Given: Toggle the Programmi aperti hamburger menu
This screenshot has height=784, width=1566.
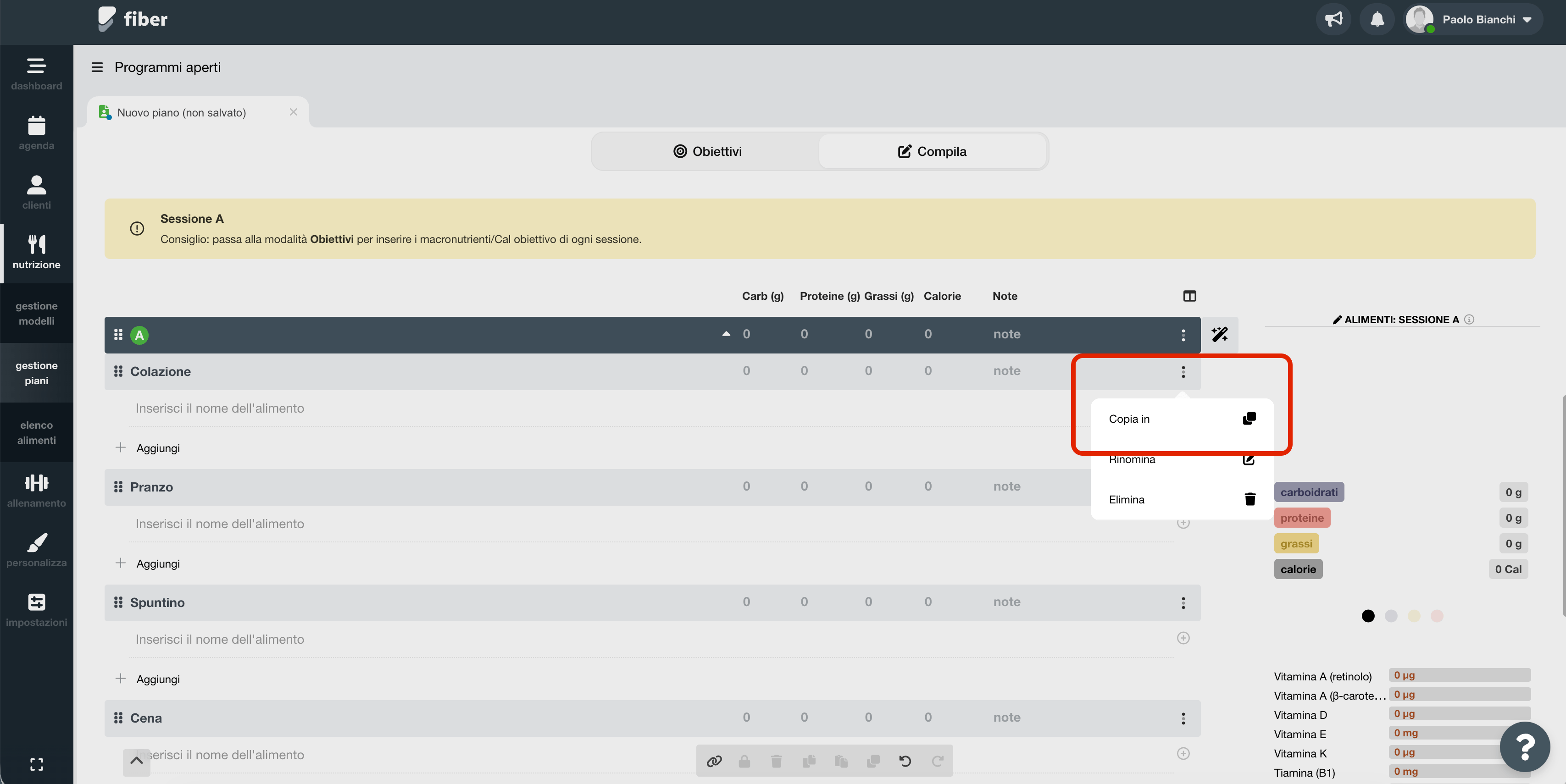Looking at the screenshot, I should 97,67.
